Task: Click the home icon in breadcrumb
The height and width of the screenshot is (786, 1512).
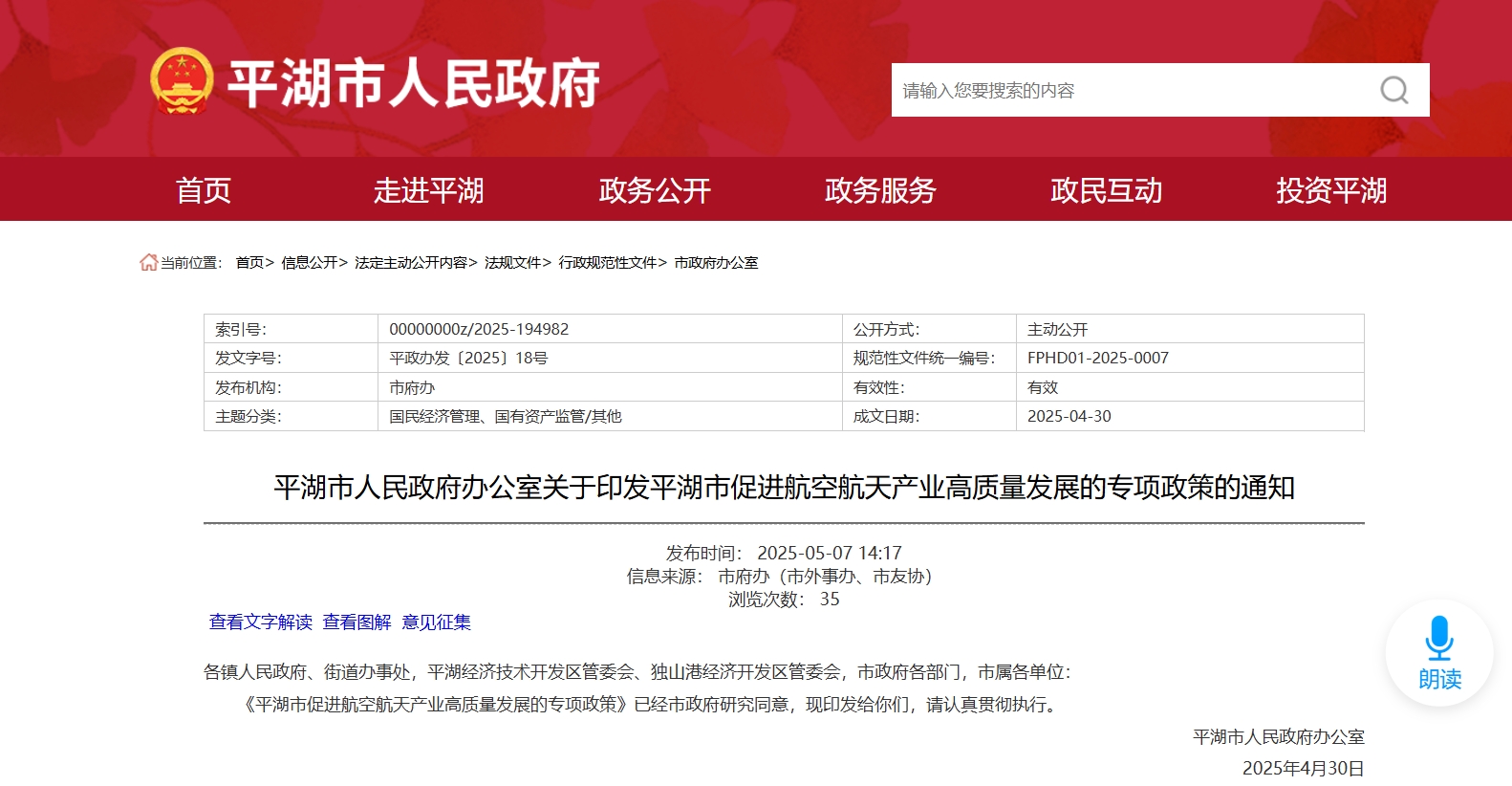Action: coord(148,262)
